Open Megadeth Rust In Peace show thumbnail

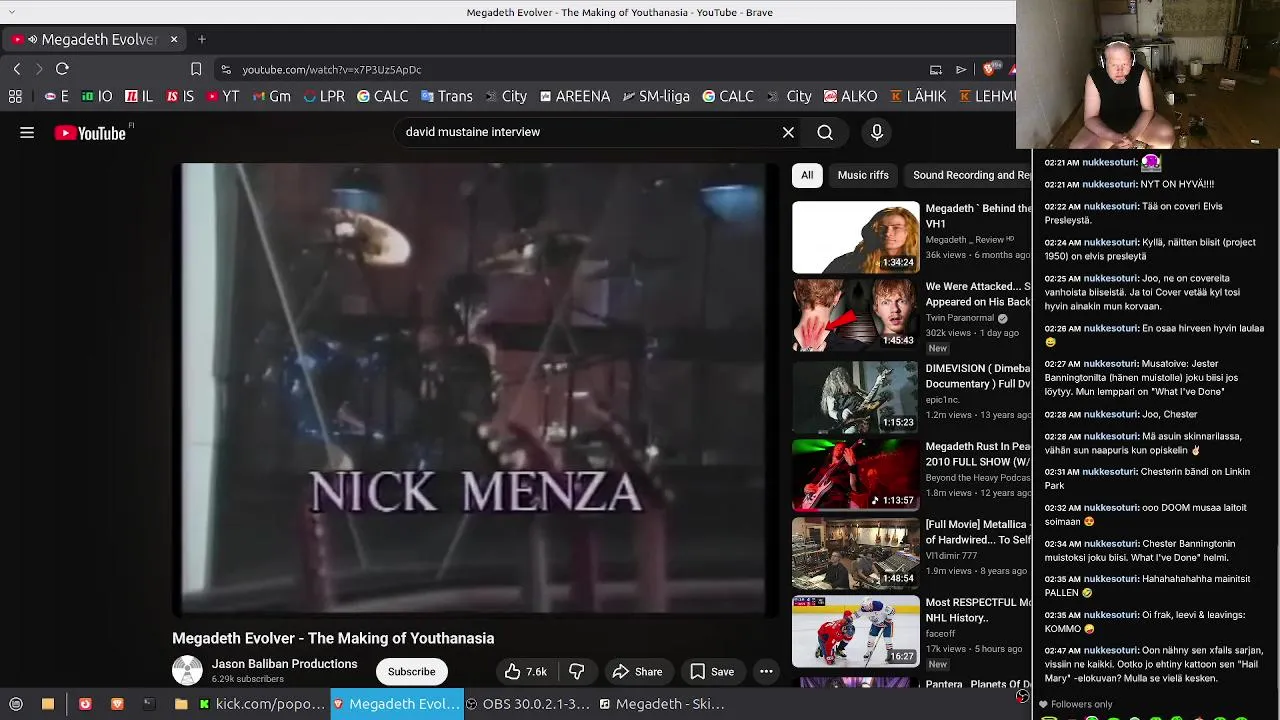[855, 476]
